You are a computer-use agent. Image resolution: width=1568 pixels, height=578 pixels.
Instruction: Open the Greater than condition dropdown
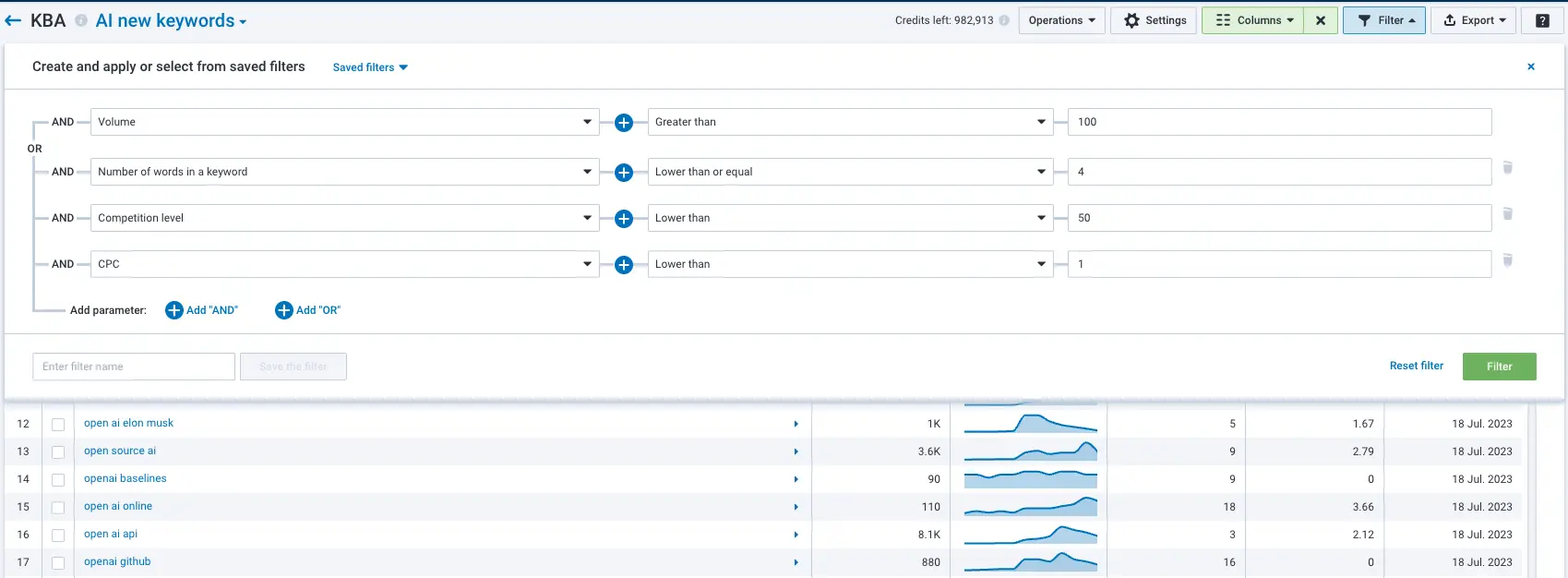click(x=849, y=122)
